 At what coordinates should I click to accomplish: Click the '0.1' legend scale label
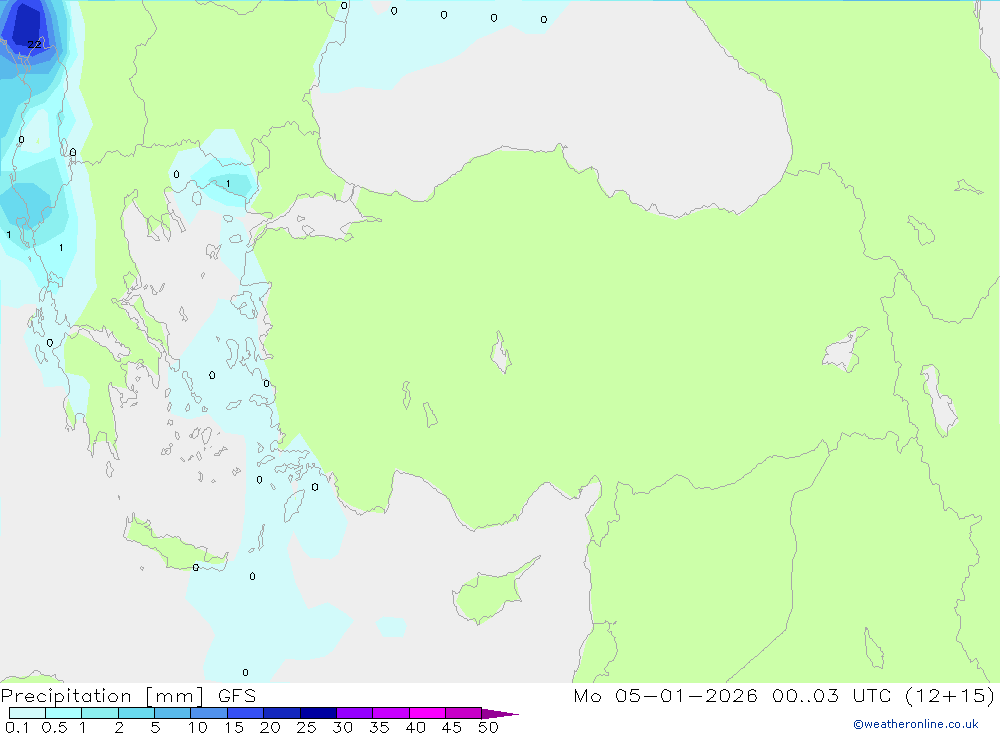click(x=17, y=727)
